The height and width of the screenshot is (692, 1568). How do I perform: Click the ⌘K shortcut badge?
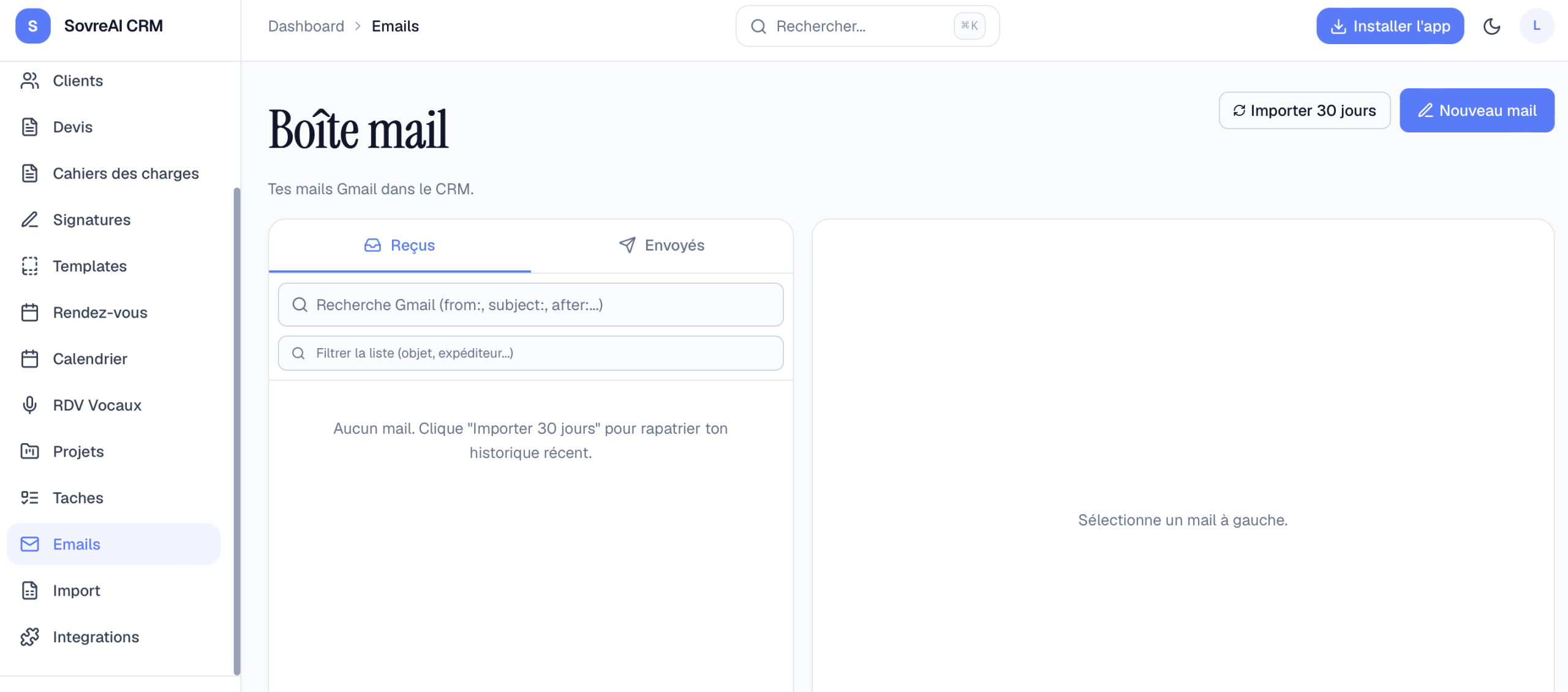(969, 26)
